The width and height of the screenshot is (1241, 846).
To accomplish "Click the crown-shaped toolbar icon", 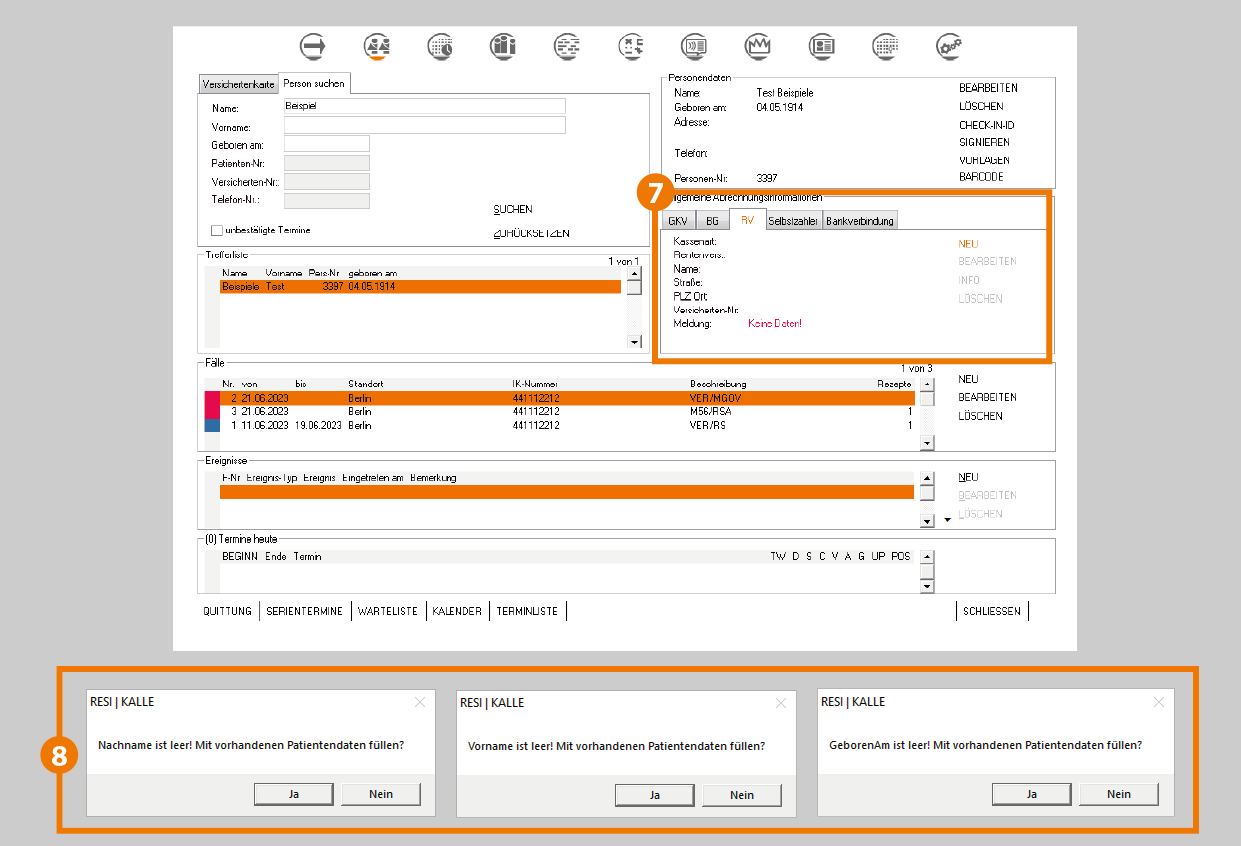I will [x=757, y=46].
